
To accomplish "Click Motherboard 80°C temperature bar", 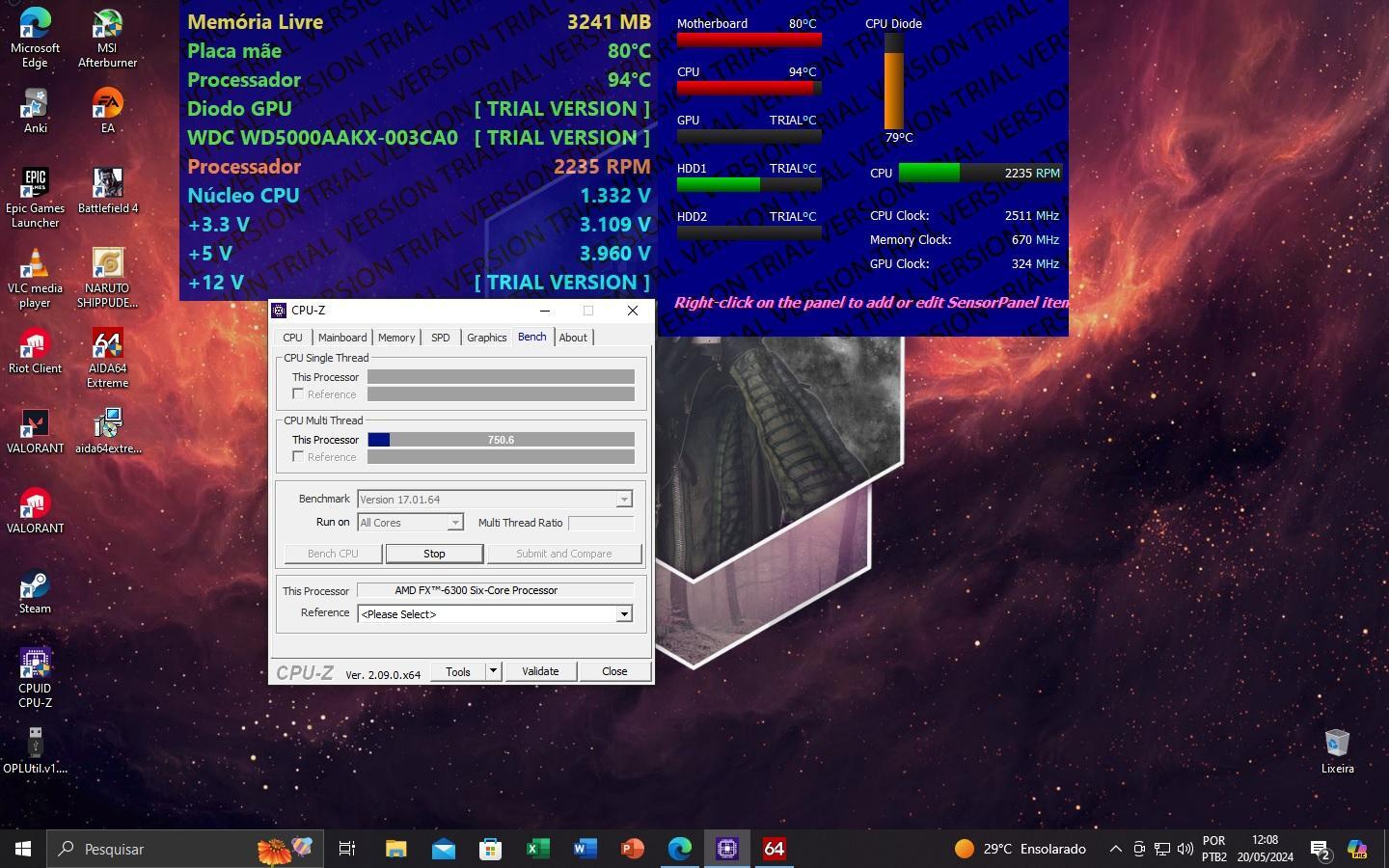I will tap(749, 40).
